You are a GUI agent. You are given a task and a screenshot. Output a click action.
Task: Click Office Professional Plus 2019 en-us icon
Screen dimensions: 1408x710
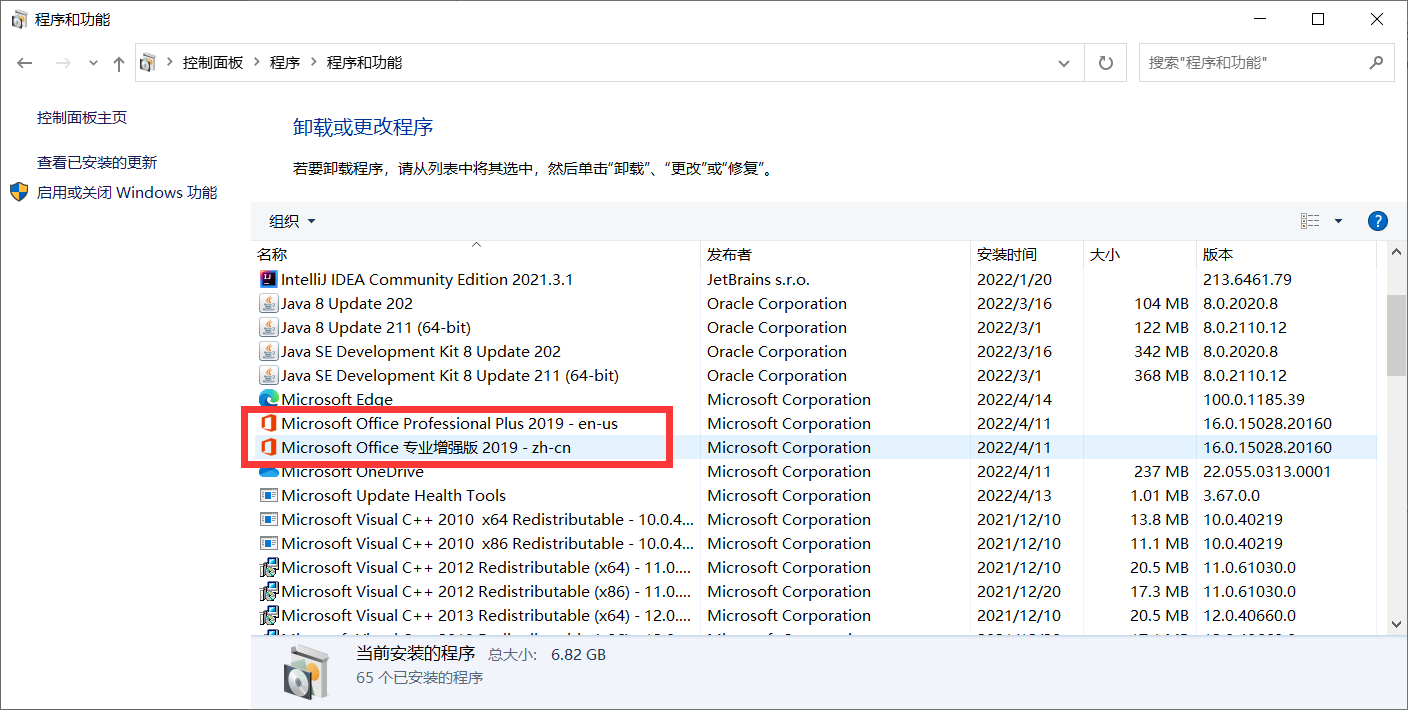click(x=268, y=424)
